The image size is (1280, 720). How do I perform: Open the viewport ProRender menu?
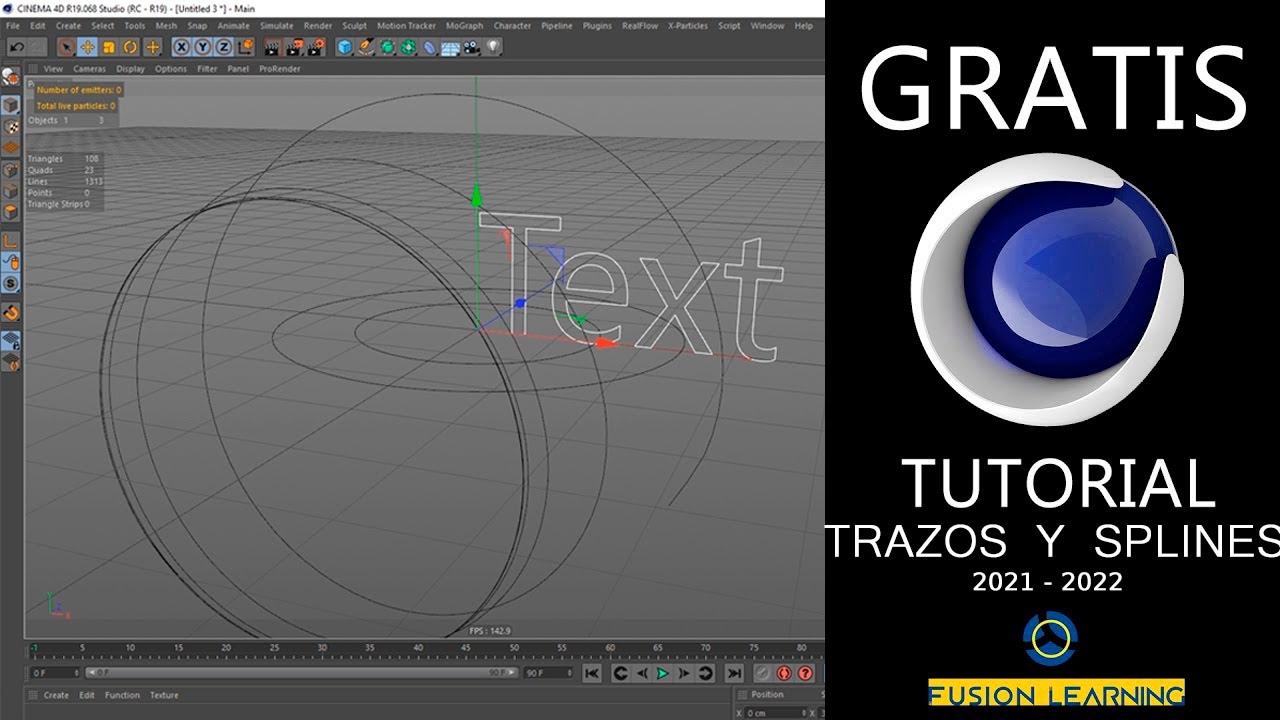click(280, 69)
